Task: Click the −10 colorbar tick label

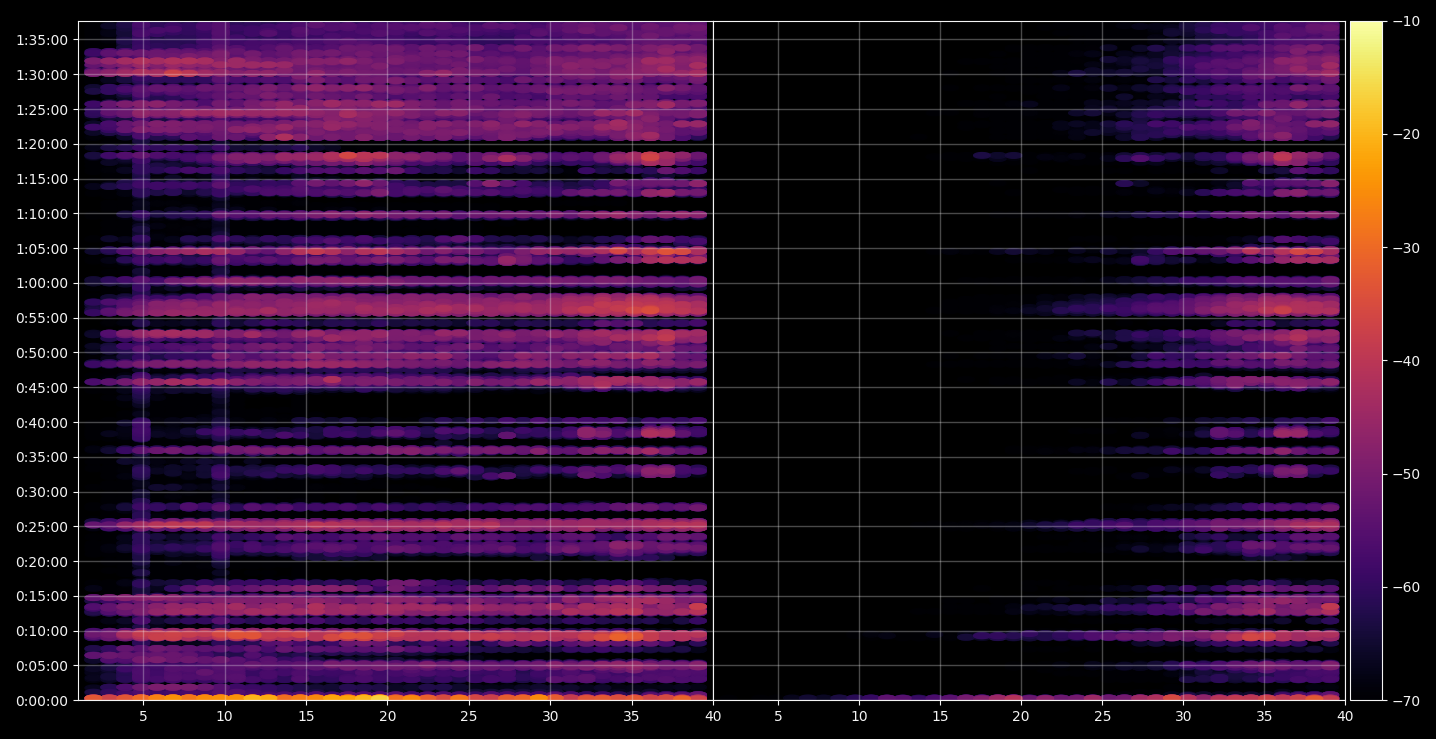Action: point(1405,22)
